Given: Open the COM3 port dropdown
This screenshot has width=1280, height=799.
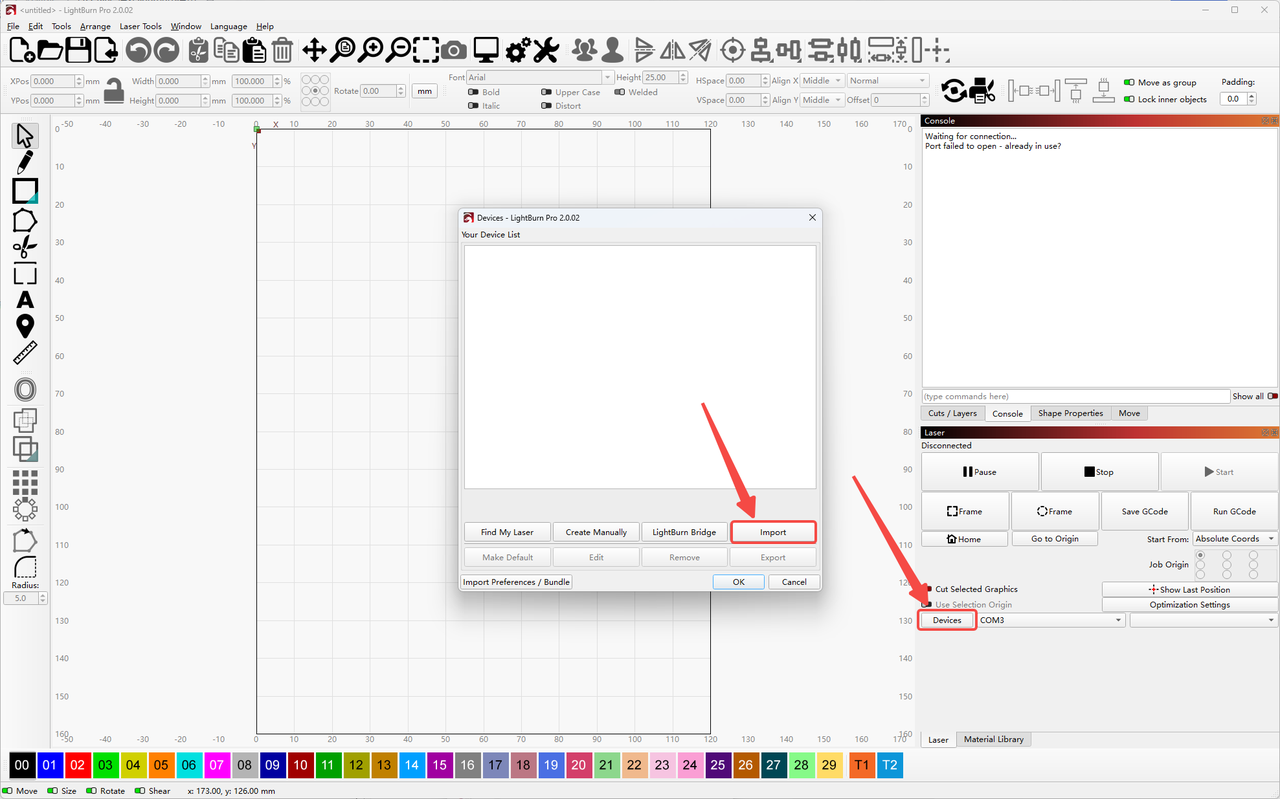Looking at the screenshot, I should tap(1051, 620).
